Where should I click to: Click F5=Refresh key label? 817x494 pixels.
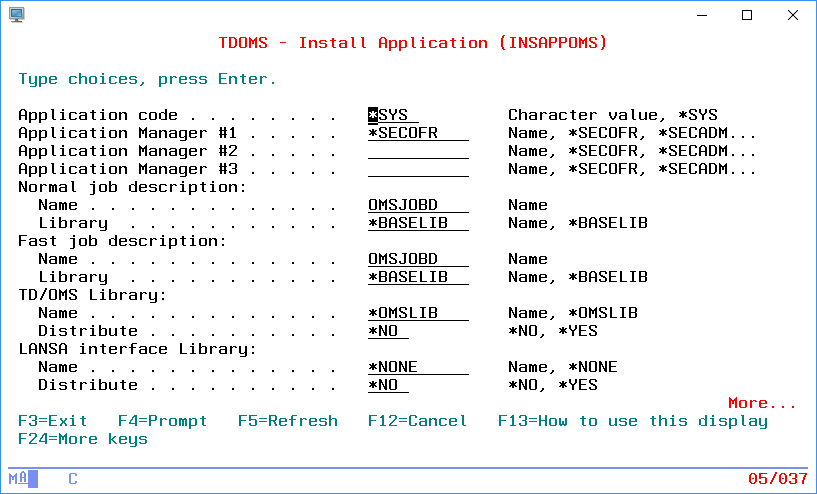tap(287, 421)
